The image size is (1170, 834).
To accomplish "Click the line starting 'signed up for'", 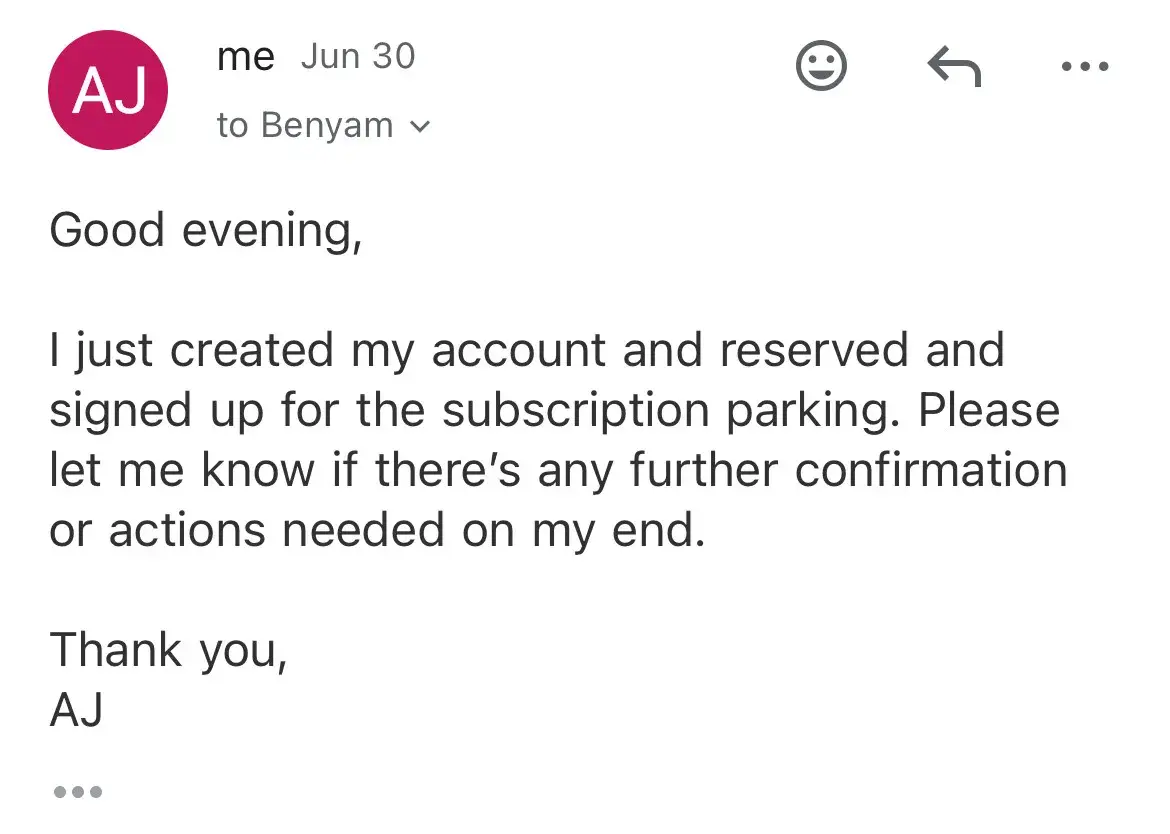I will 554,410.
